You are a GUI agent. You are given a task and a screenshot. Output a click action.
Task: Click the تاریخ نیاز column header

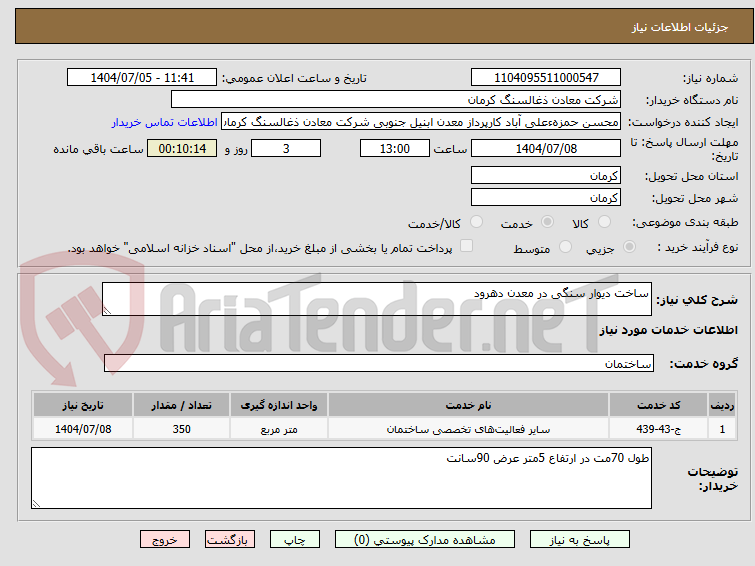(83, 405)
